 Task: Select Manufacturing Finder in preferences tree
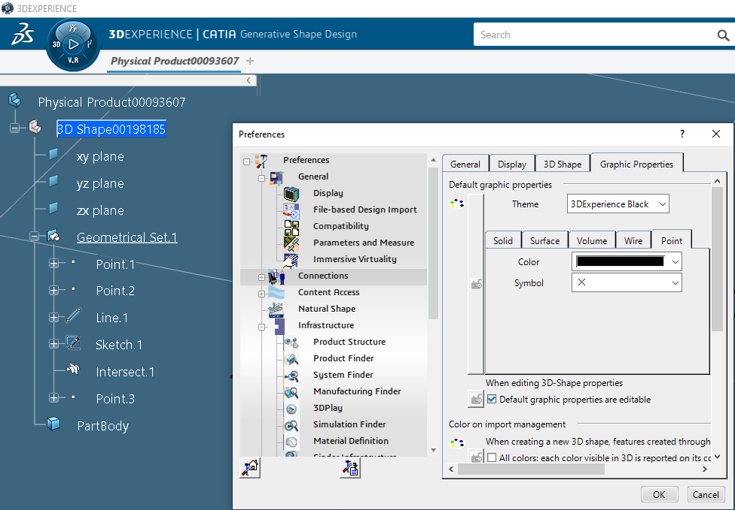[357, 391]
